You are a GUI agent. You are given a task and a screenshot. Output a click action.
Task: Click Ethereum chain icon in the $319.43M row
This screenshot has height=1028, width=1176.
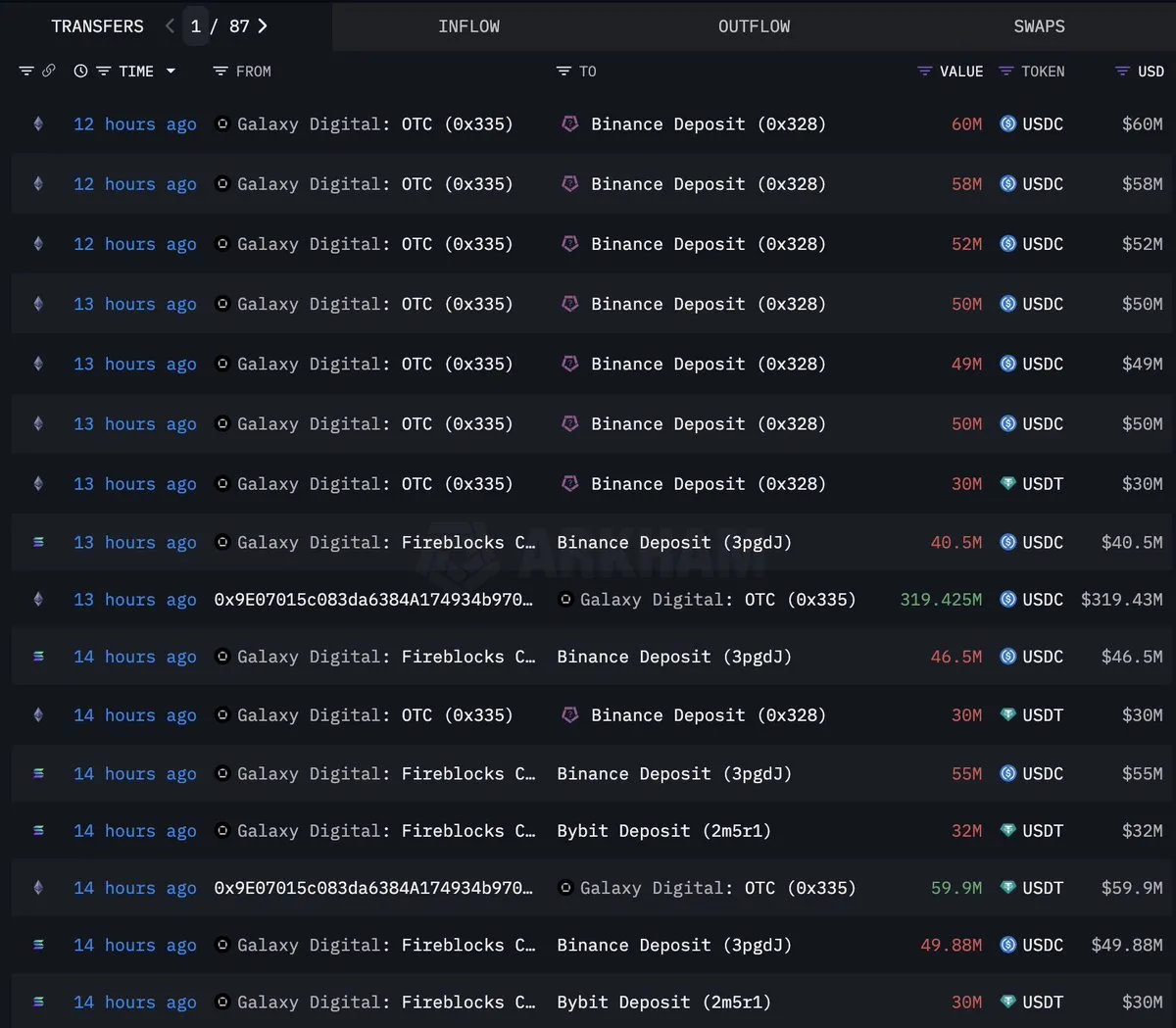coord(38,599)
